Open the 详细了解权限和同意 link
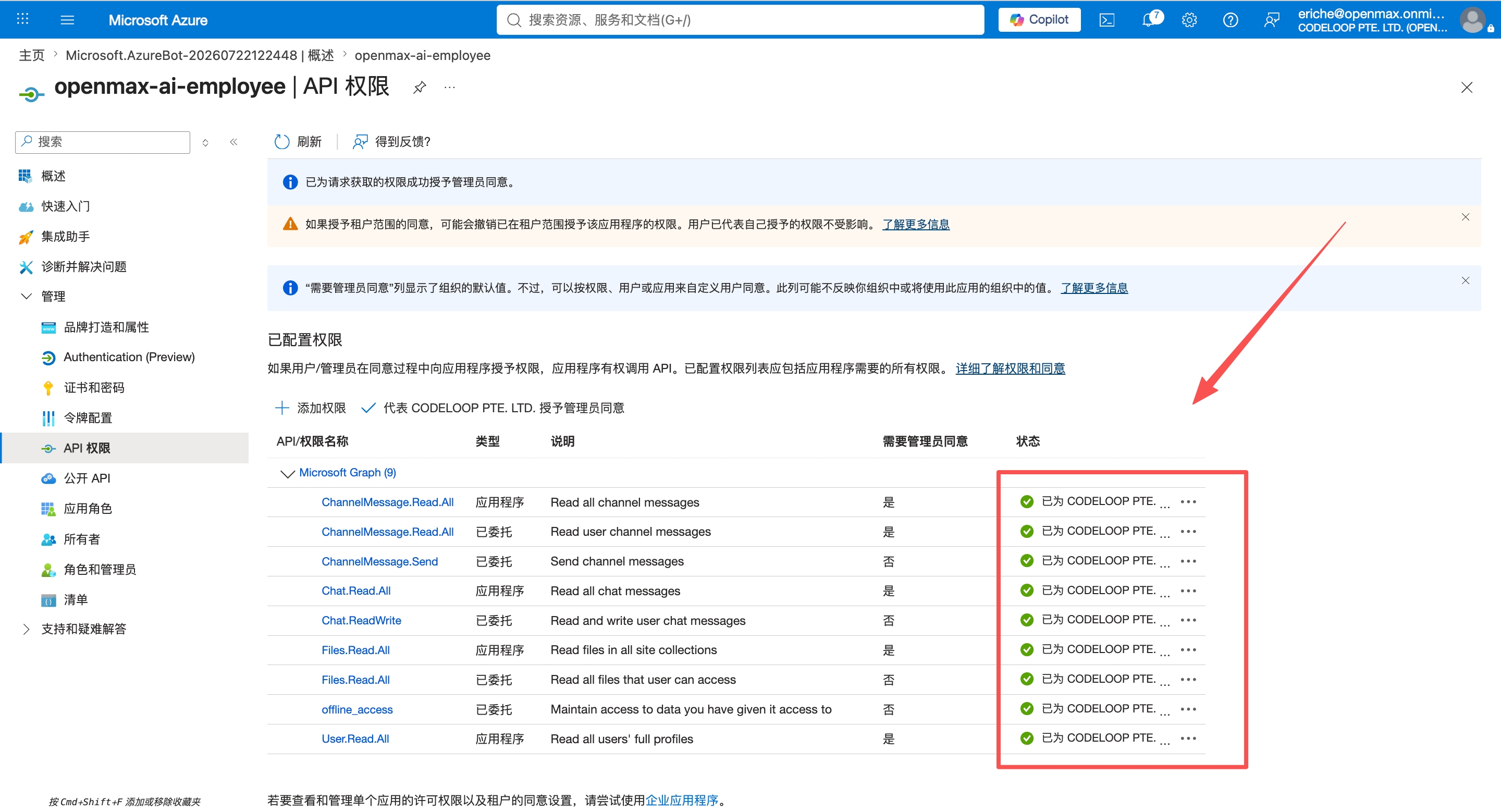This screenshot has width=1501, height=812. coord(1011,368)
